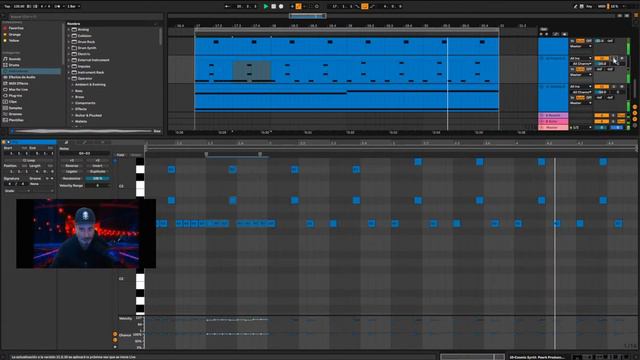Click Legato in the Notes panel

point(72,171)
